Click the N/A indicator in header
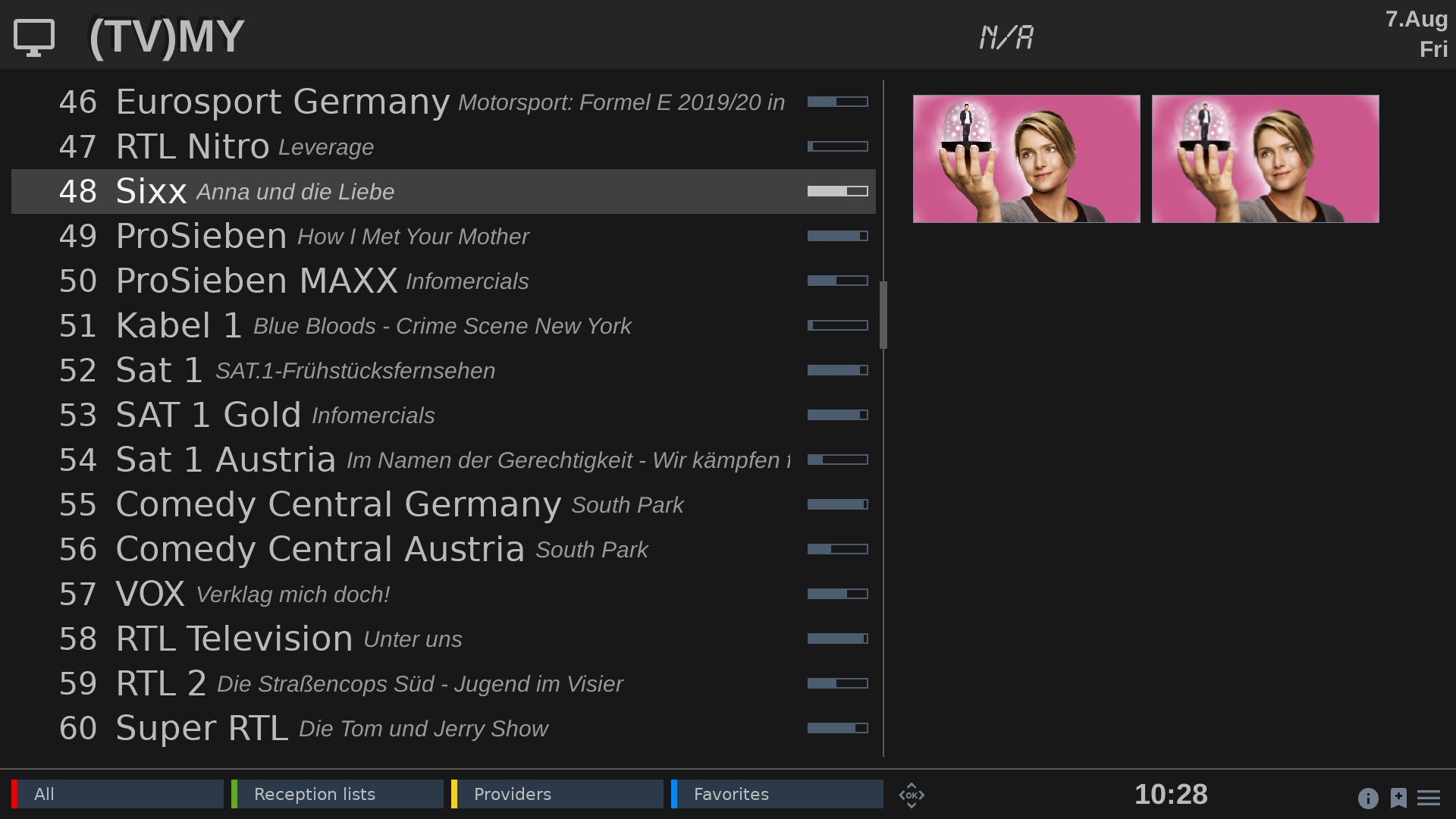This screenshot has height=819, width=1456. (x=1006, y=37)
